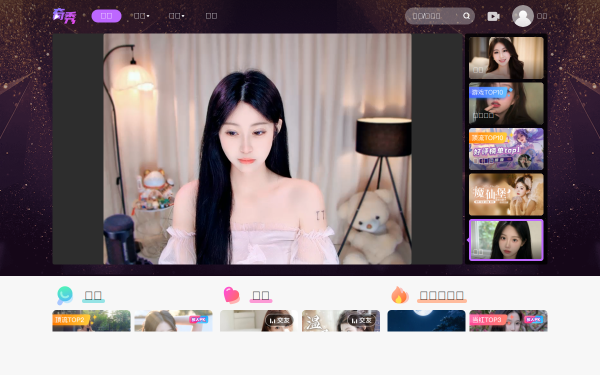
Task: Click the orange flame section icon
Action: coord(399,295)
